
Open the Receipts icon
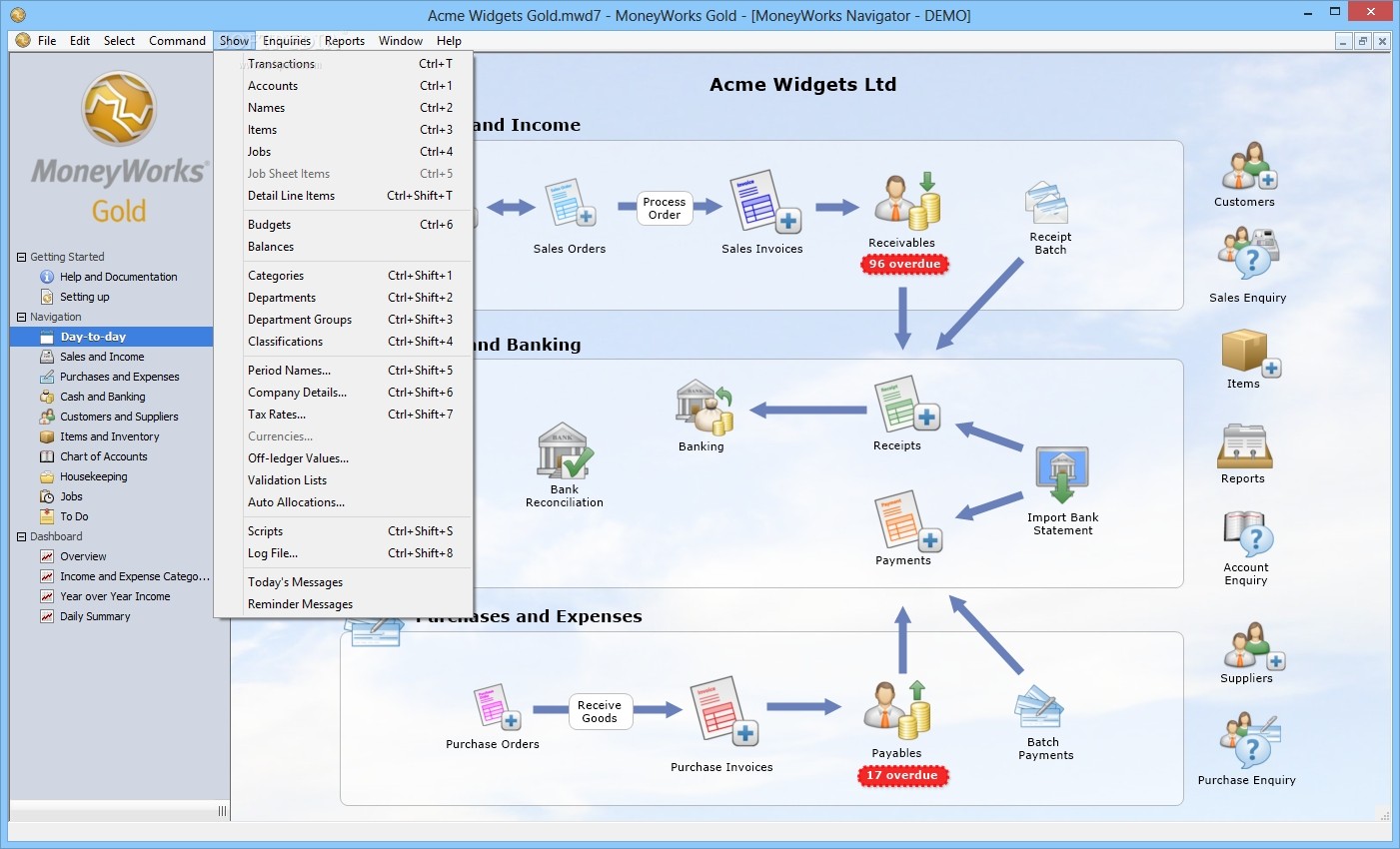[905, 405]
